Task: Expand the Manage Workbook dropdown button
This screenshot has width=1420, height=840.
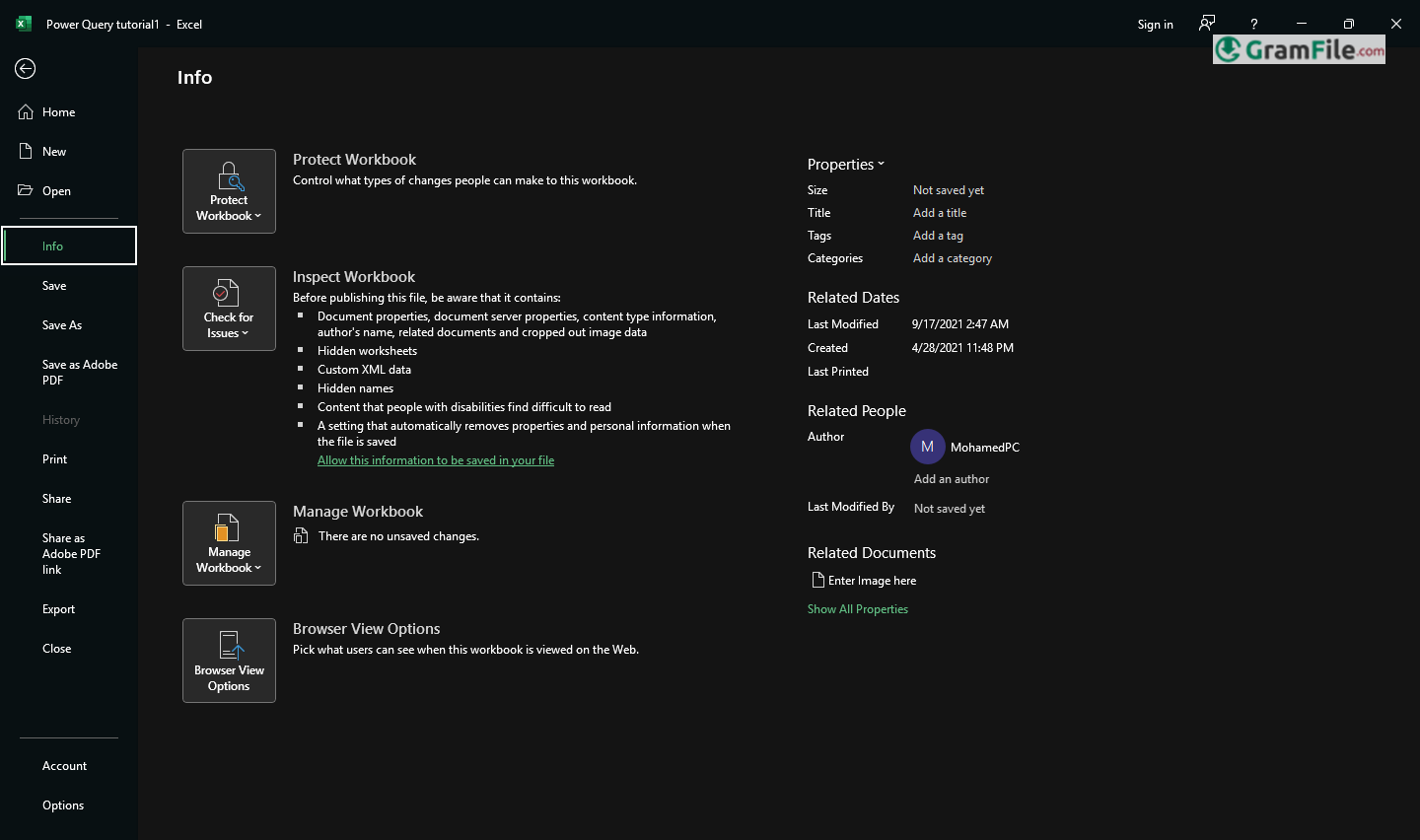Action: [x=229, y=543]
